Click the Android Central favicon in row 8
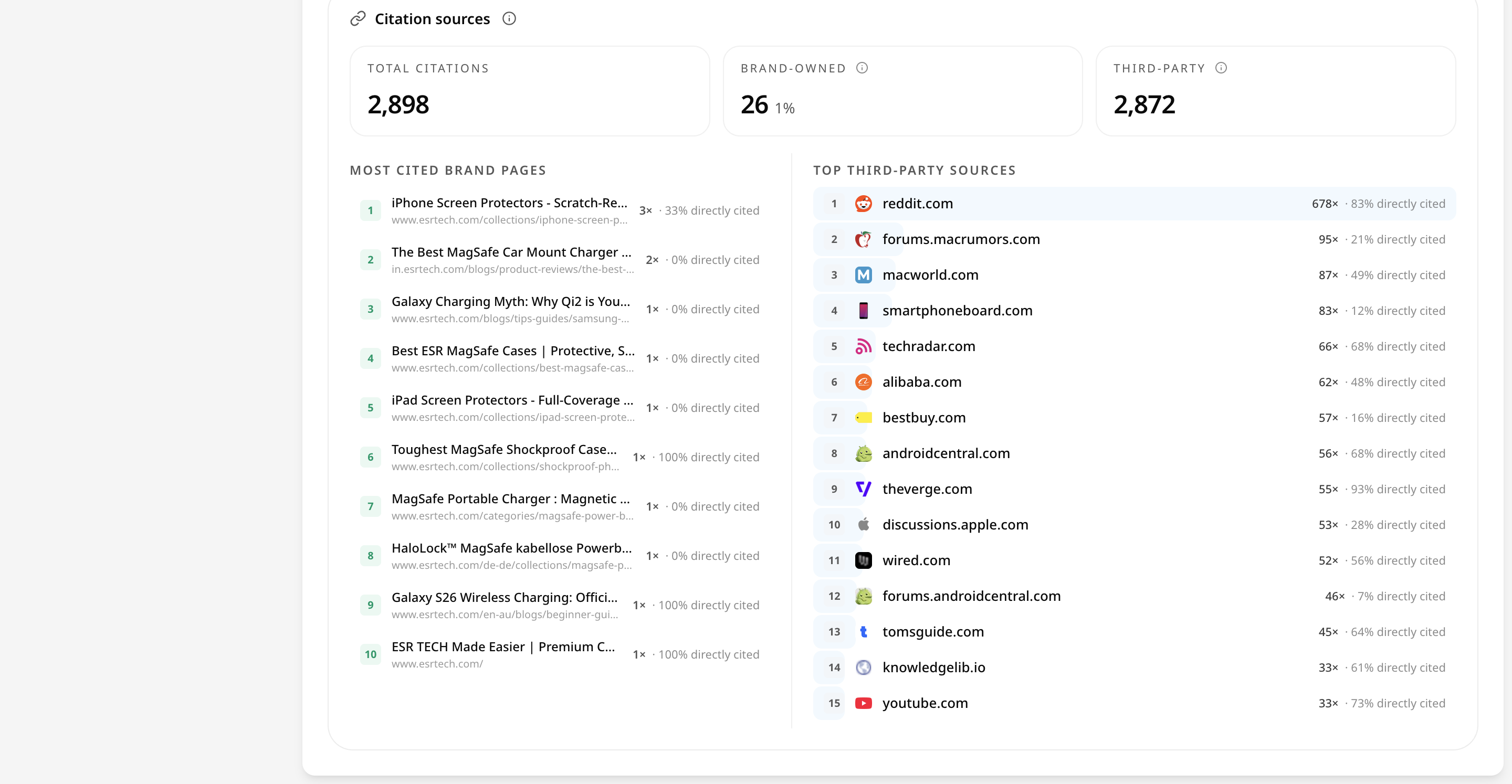The width and height of the screenshot is (1512, 784). [864, 453]
